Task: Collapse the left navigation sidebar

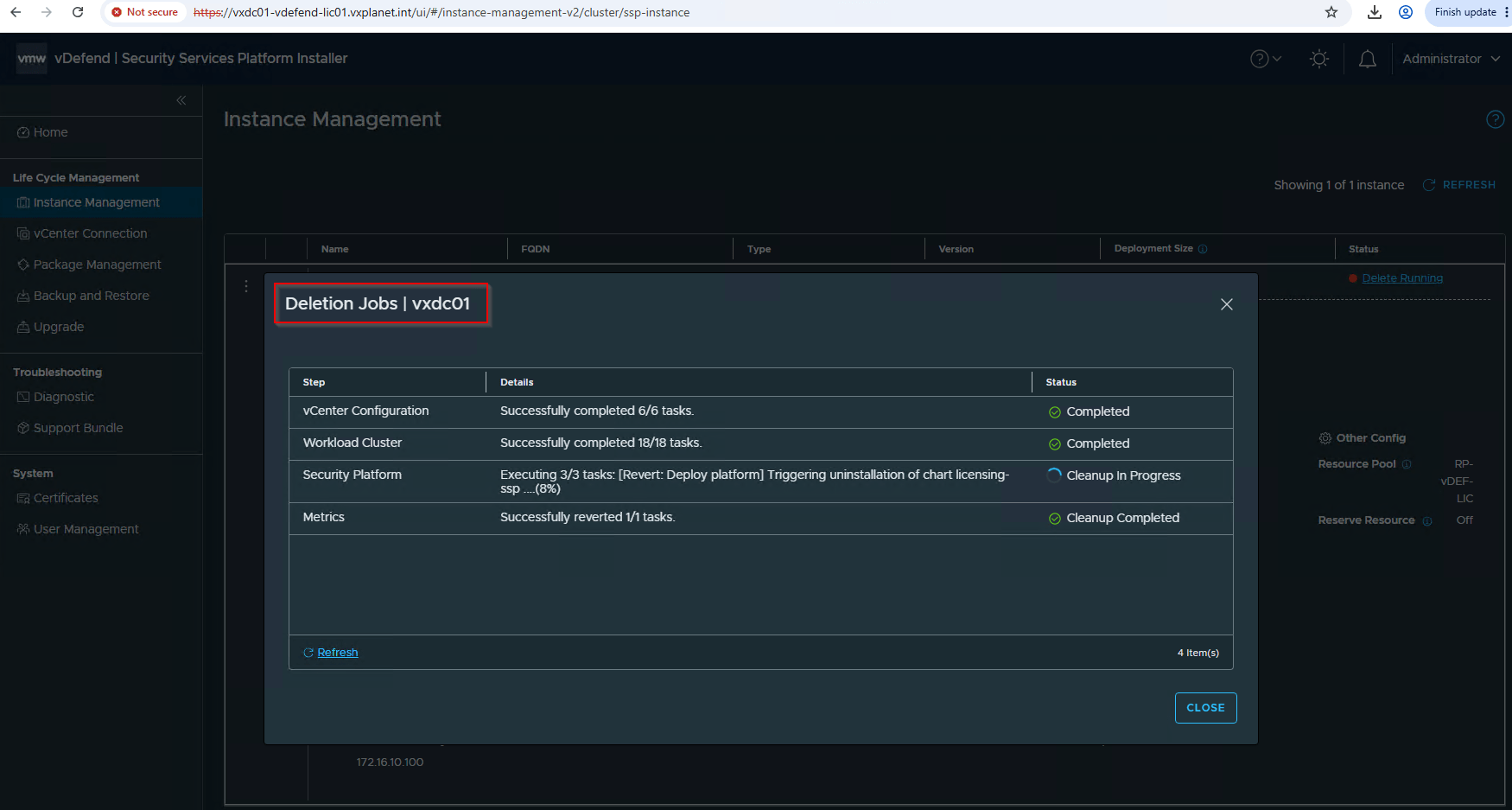Action: 181,100
